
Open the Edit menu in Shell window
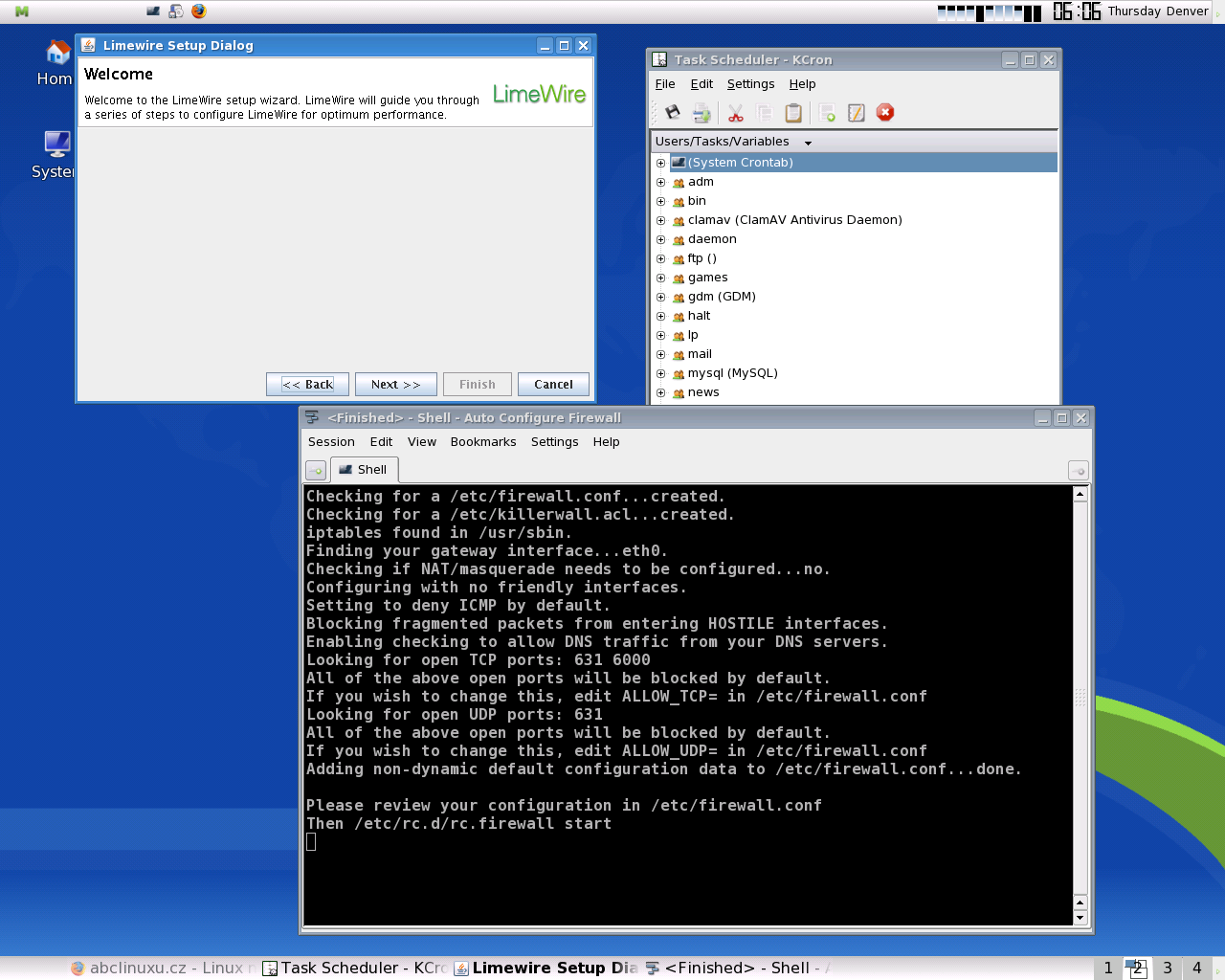click(x=381, y=442)
